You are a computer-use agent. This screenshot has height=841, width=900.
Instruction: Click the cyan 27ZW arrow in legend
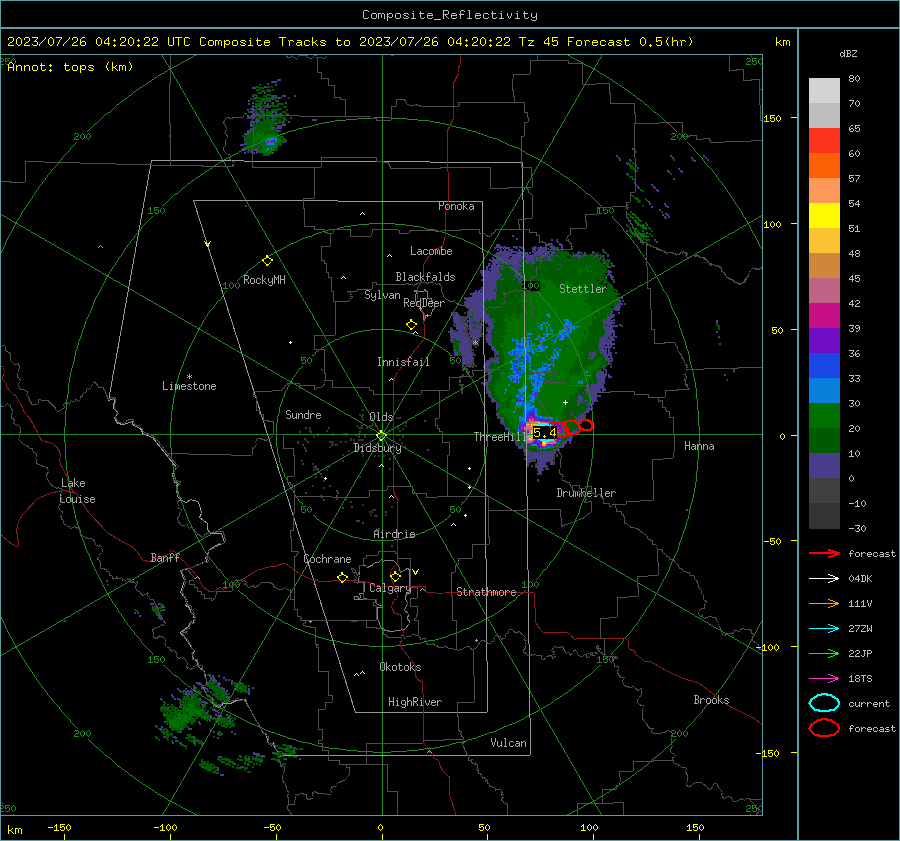tap(824, 629)
